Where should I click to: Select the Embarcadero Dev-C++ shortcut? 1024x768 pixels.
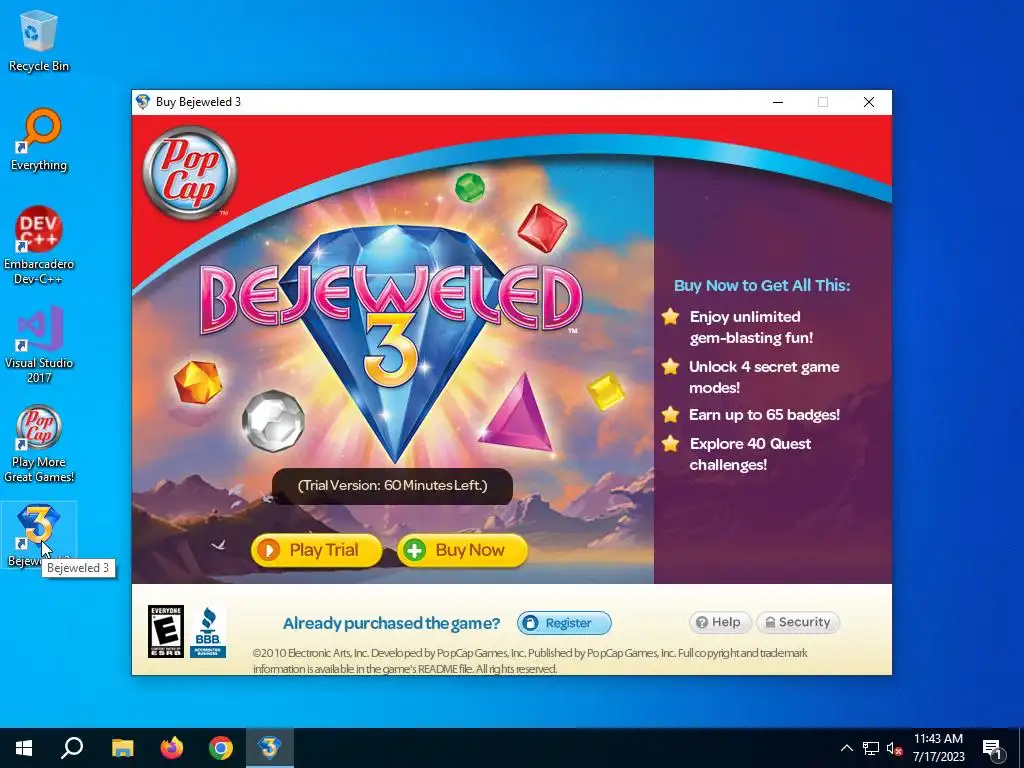tap(39, 246)
